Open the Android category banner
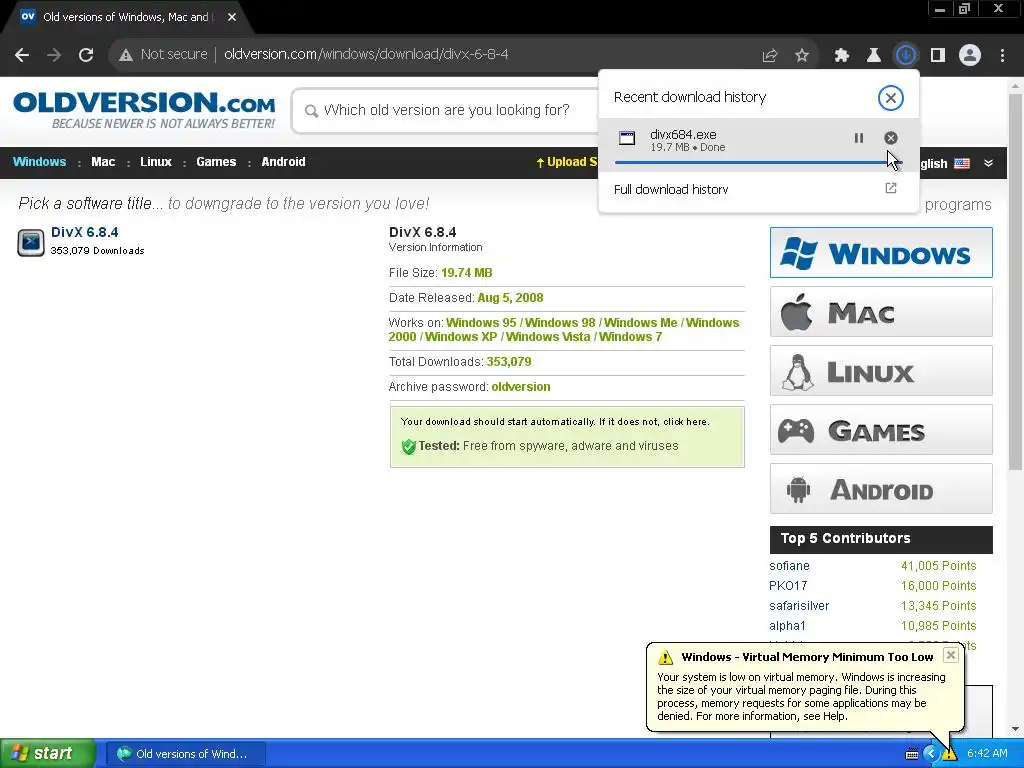 (881, 488)
